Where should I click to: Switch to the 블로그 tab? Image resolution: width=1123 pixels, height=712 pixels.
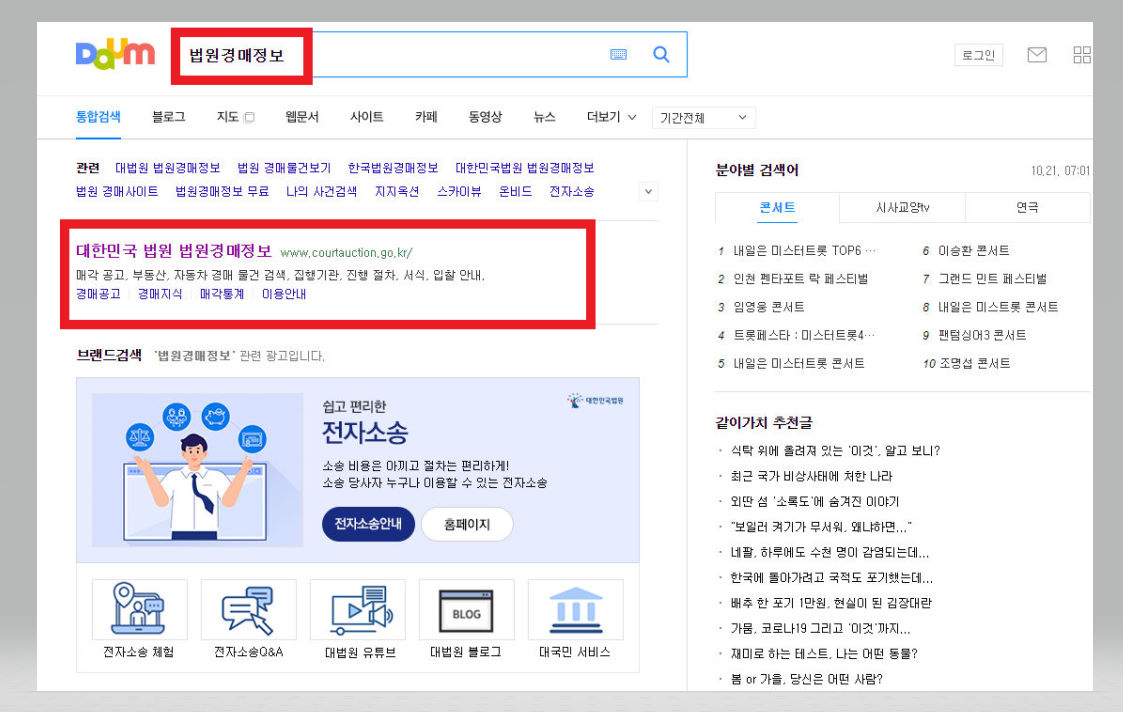[168, 117]
